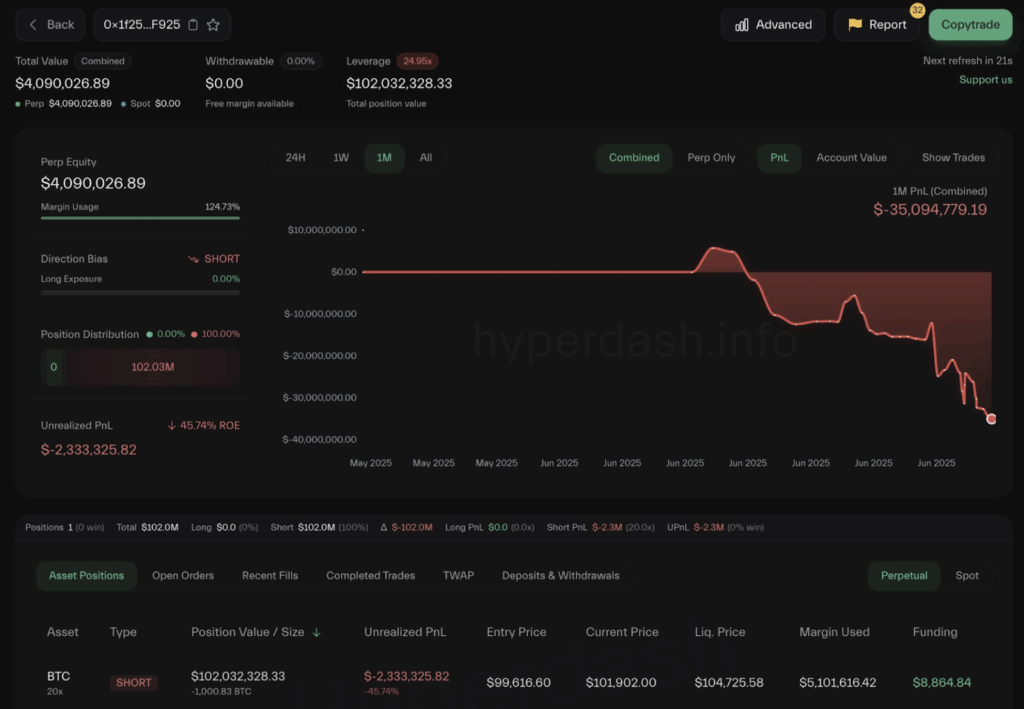Screen dimensions: 1024x709
Task: Click the Margin Usage progress bar
Action: pos(140,217)
